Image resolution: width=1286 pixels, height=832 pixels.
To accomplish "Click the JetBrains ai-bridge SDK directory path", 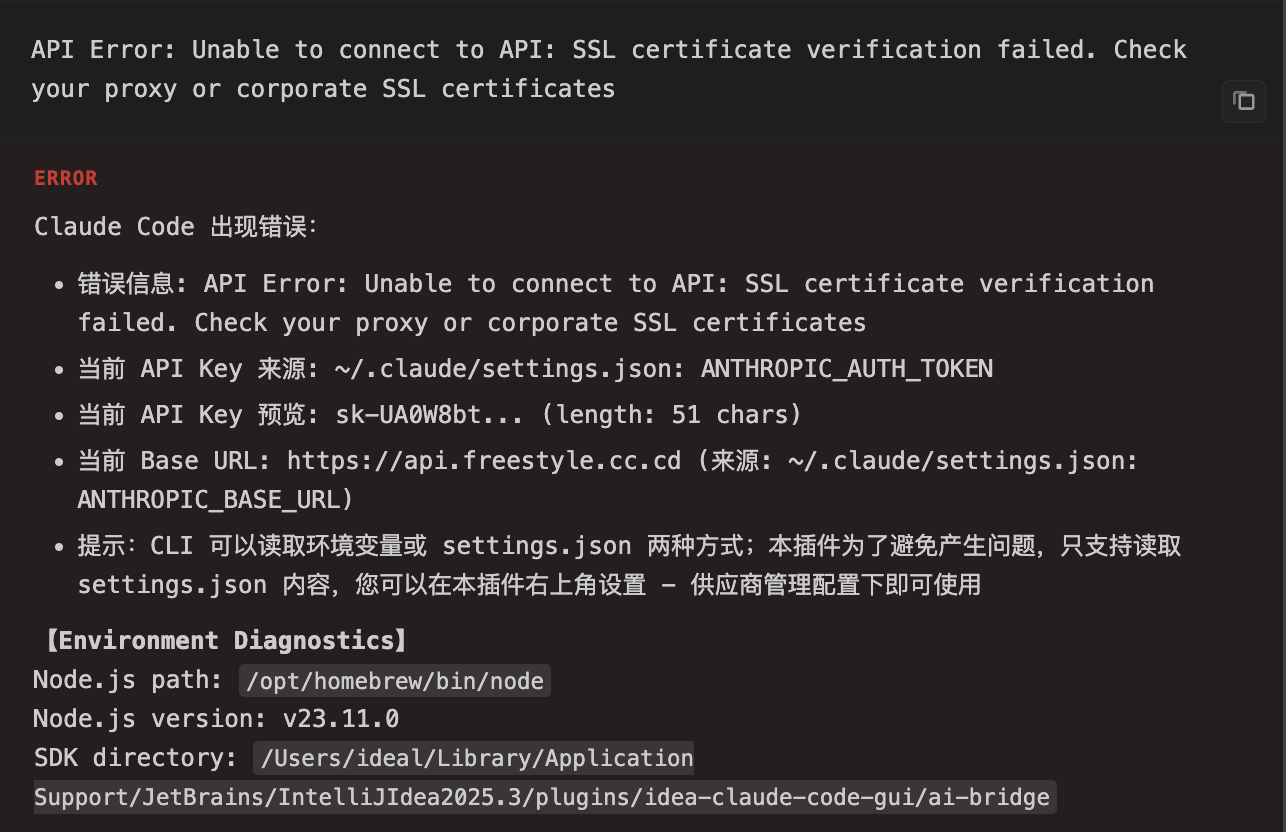I will 546,778.
